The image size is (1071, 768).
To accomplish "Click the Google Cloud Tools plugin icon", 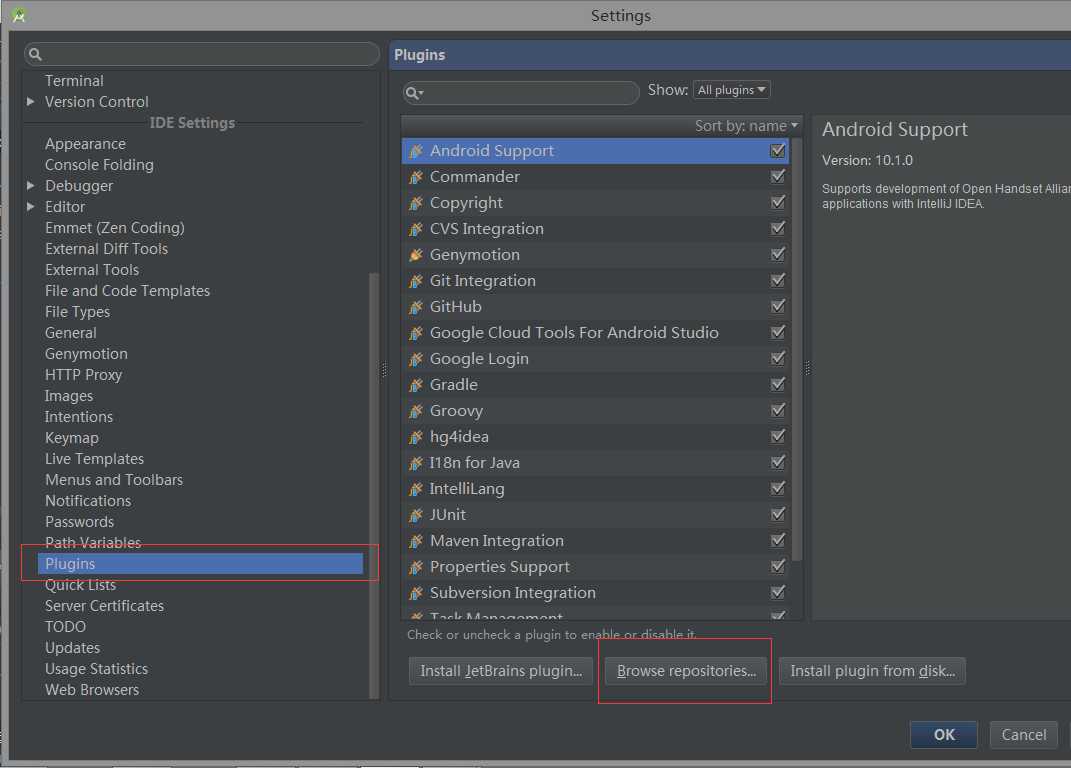I will 416,333.
